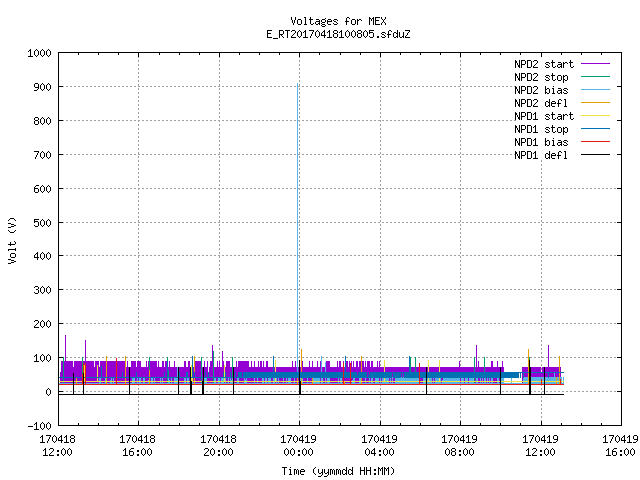Click the y-axis value 300
640x480 pixels.
point(42,290)
